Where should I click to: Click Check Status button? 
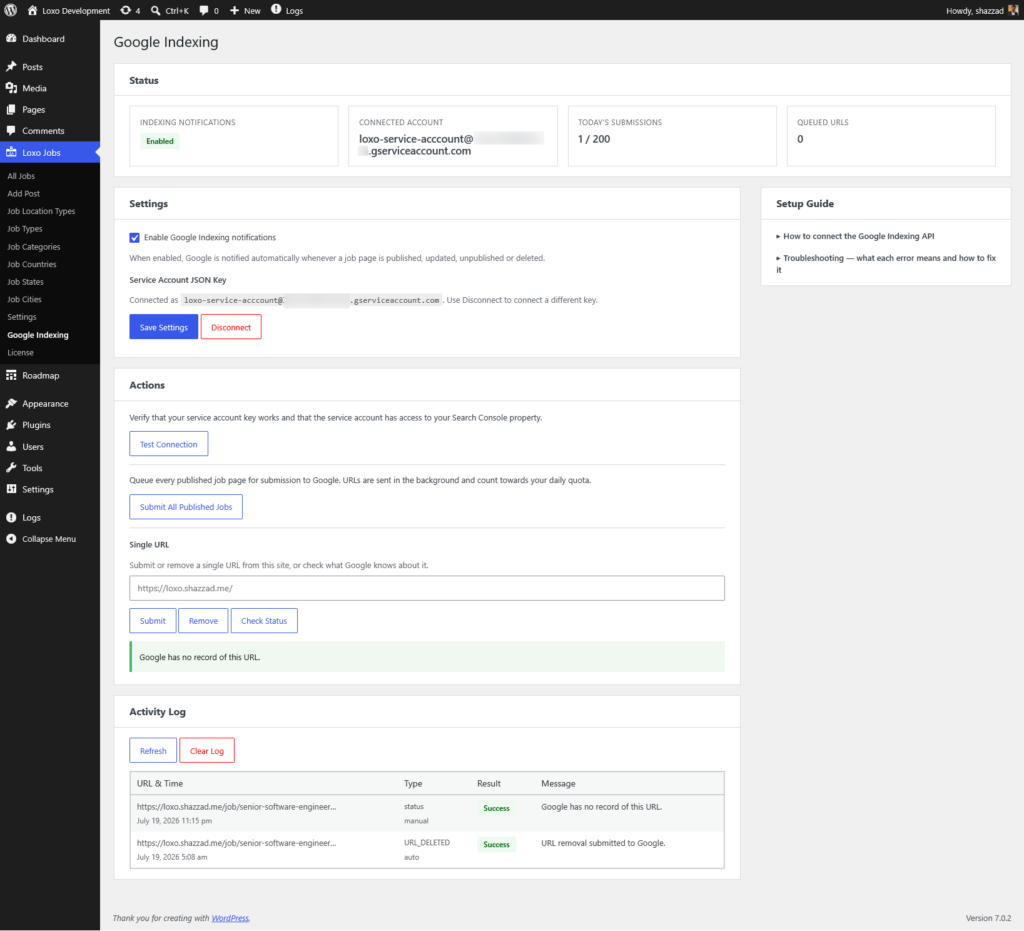tap(264, 621)
